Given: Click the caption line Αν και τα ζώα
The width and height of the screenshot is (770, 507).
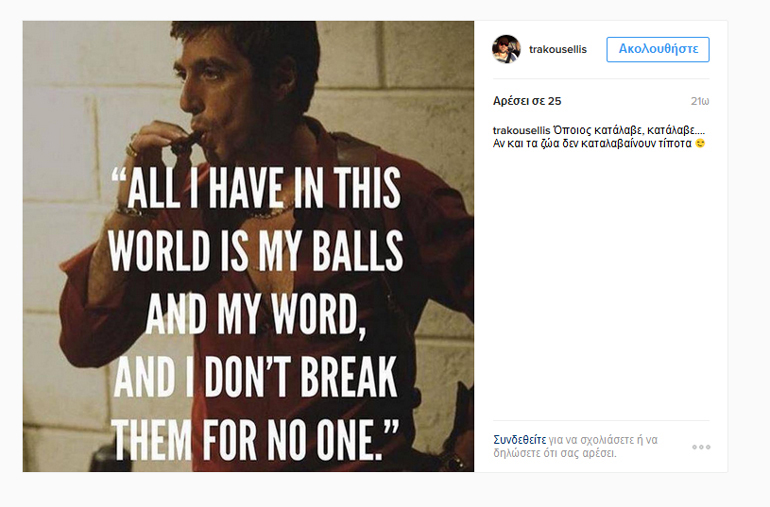Looking at the screenshot, I should click(590, 144).
